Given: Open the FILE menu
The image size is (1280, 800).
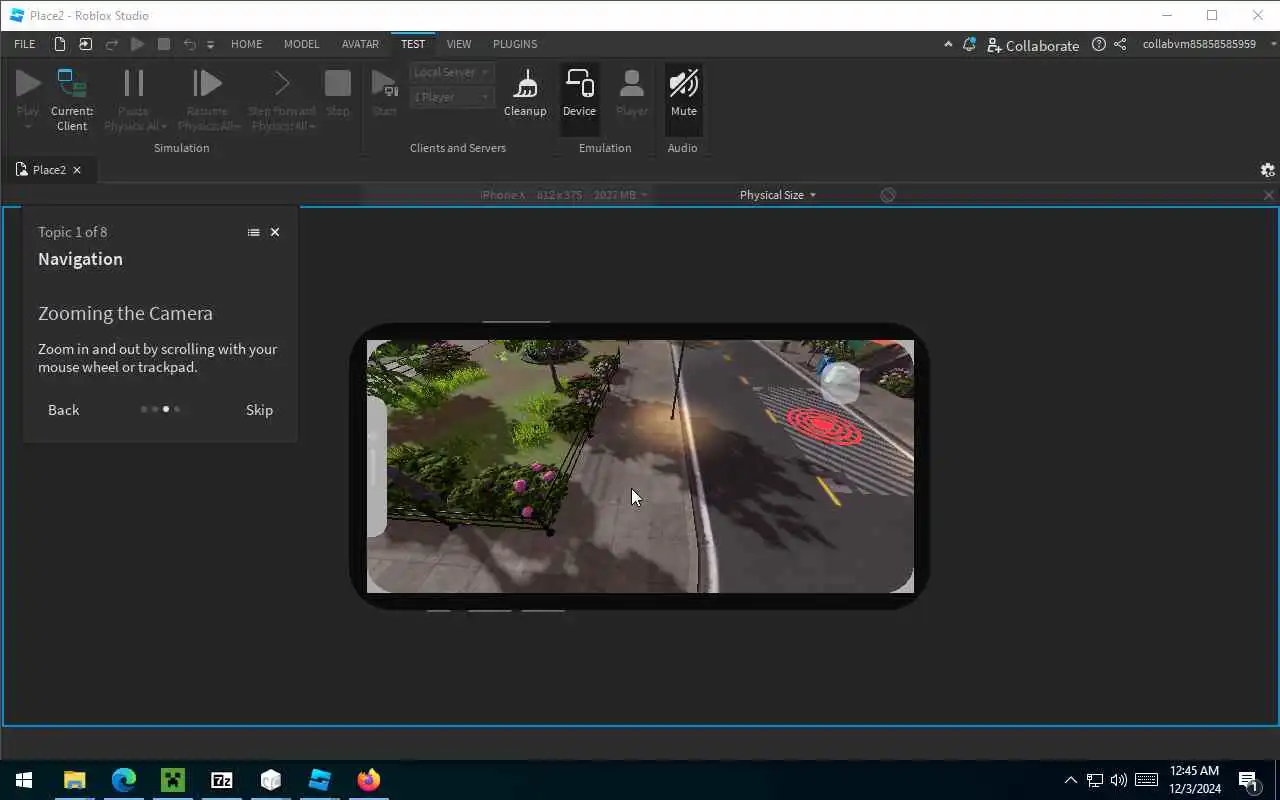Looking at the screenshot, I should pos(25,44).
